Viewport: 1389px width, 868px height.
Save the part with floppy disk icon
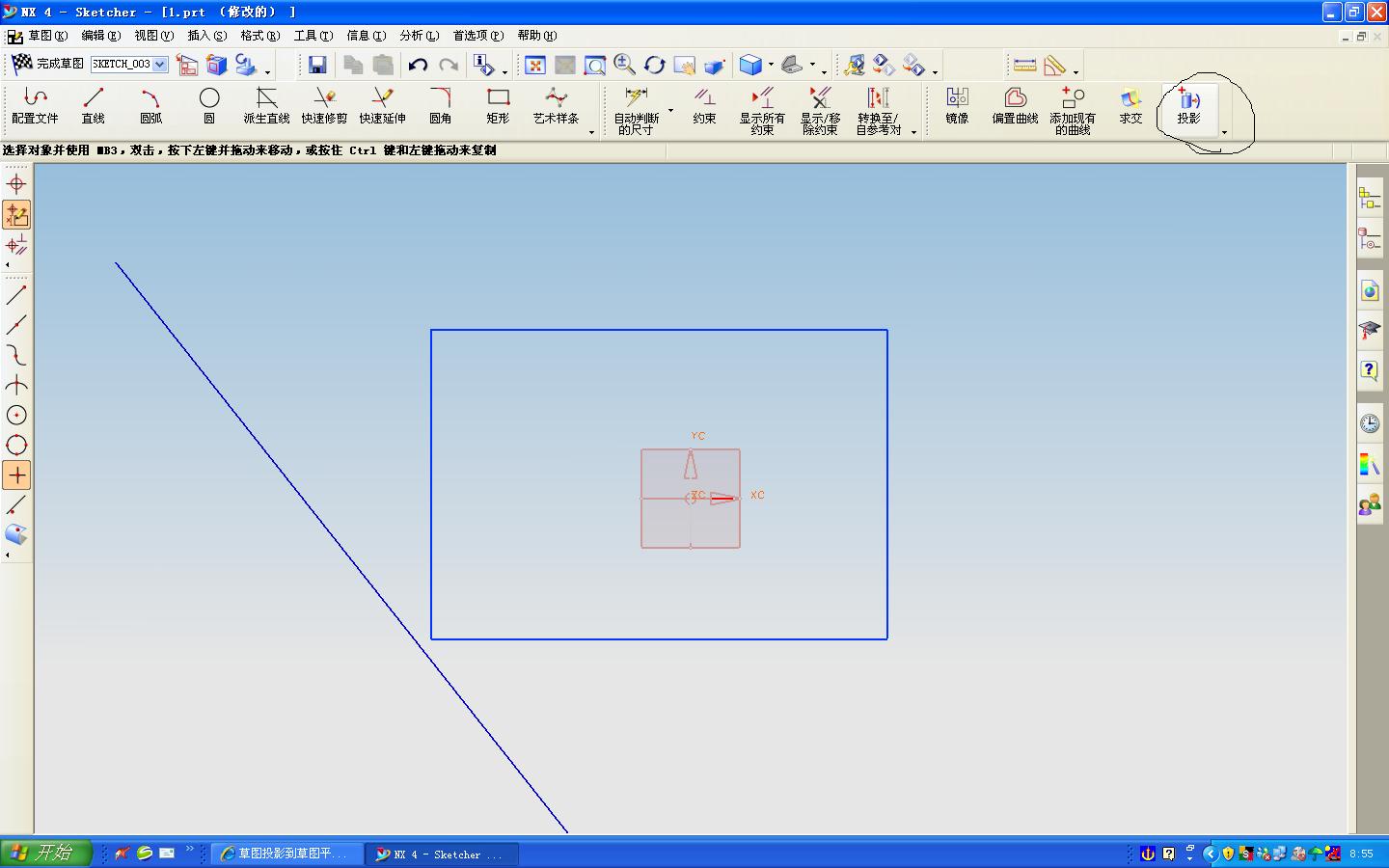[x=317, y=65]
